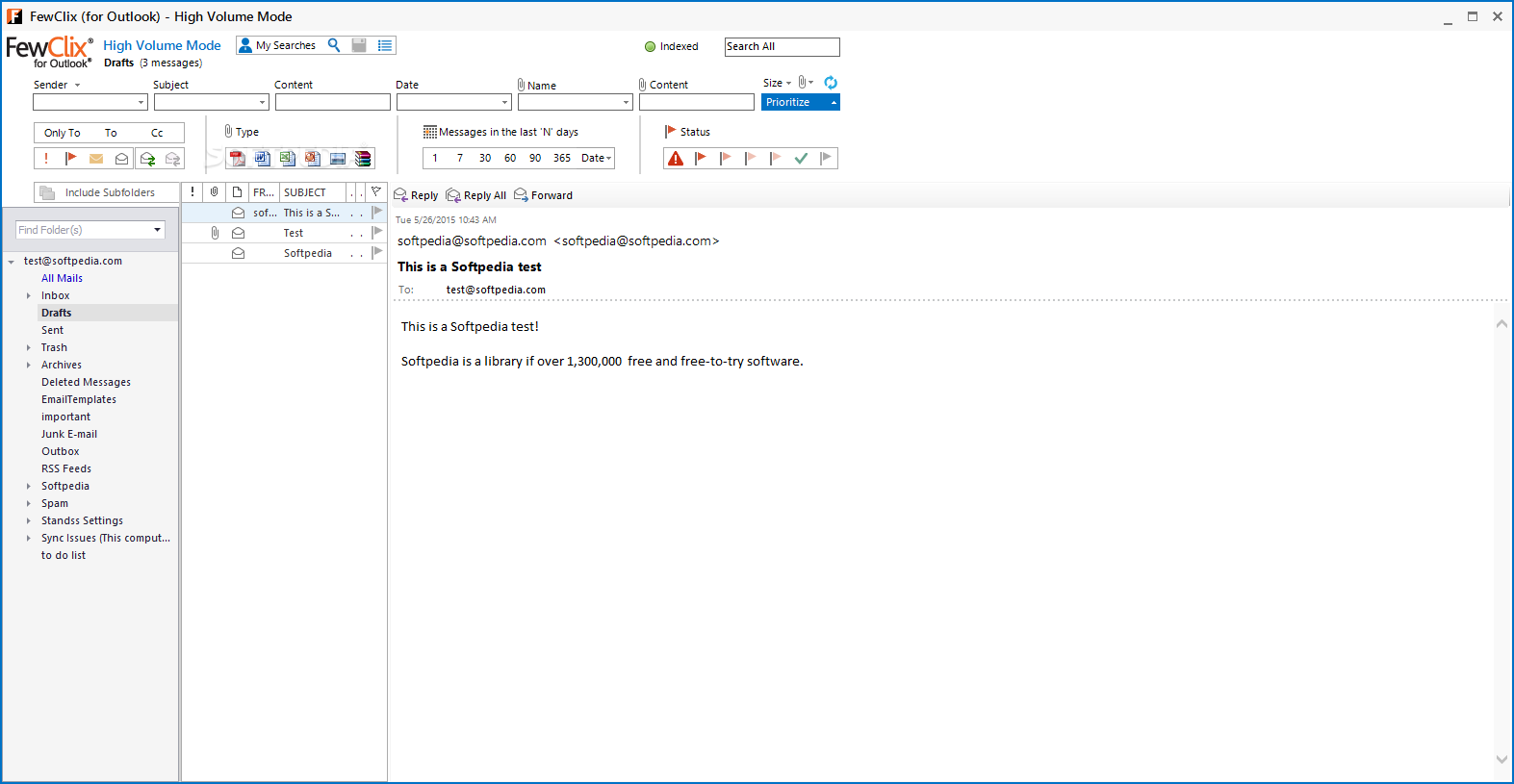
Task: Open the saved searches list icon
Action: point(385,45)
